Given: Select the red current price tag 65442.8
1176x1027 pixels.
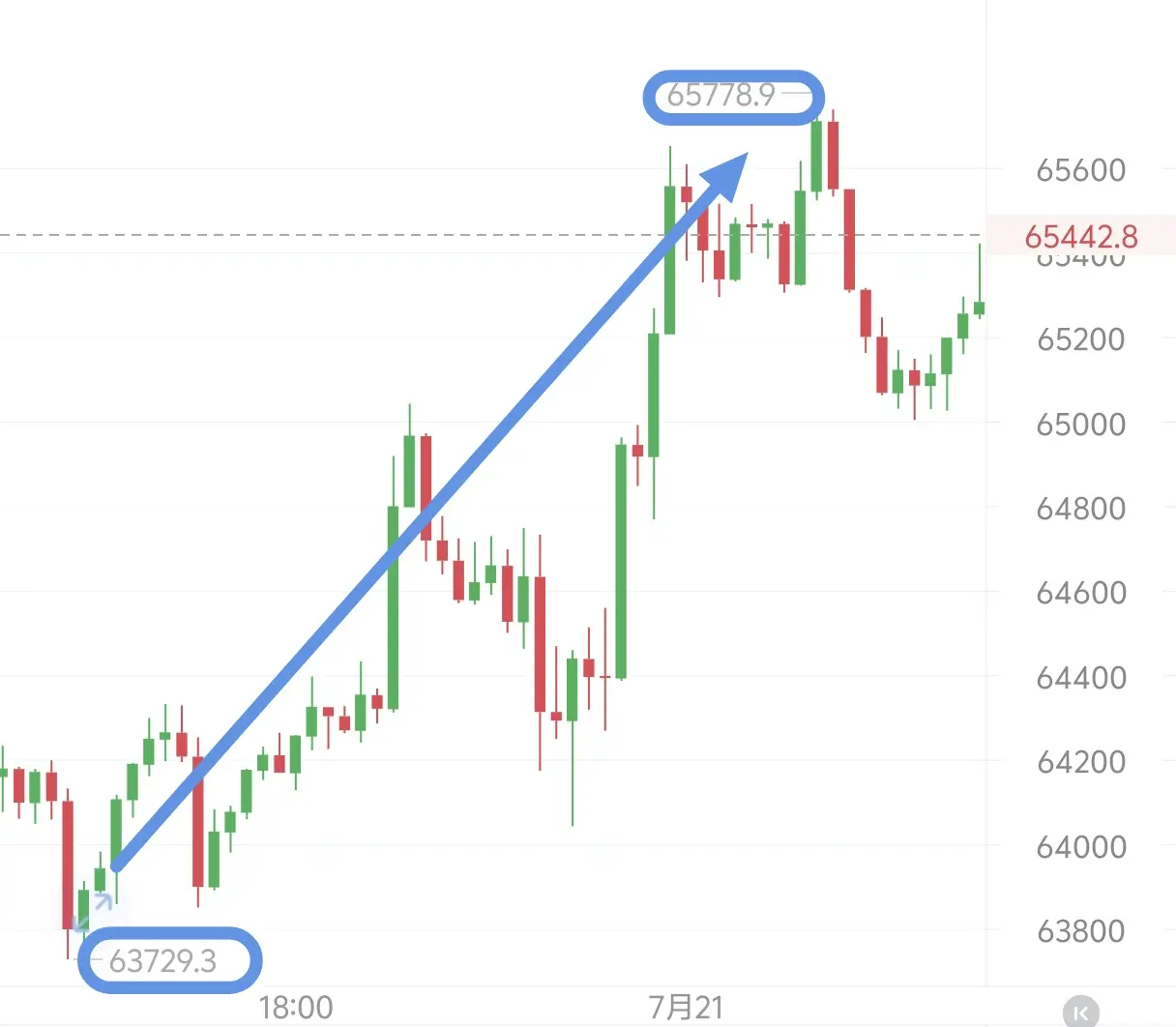Looking at the screenshot, I should click(1081, 237).
